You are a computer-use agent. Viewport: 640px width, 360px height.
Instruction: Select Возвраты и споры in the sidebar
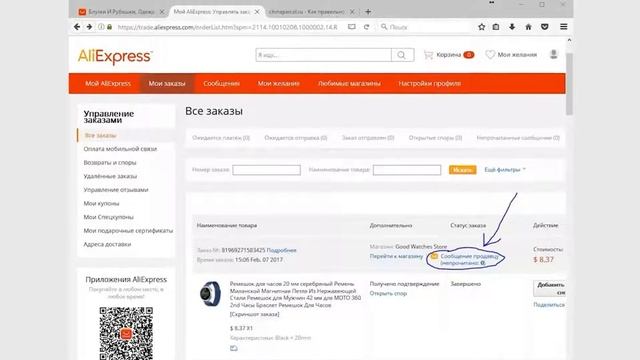[x=110, y=162]
